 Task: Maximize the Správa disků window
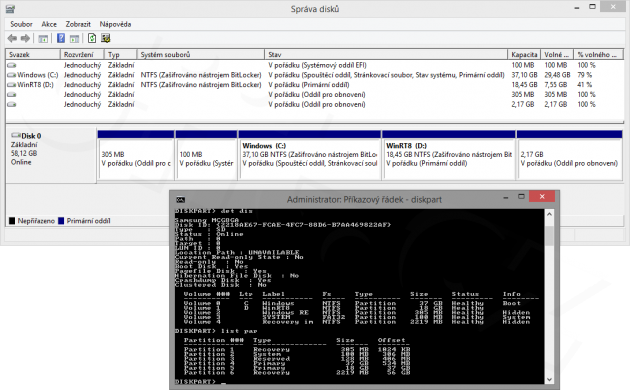click(592, 6)
